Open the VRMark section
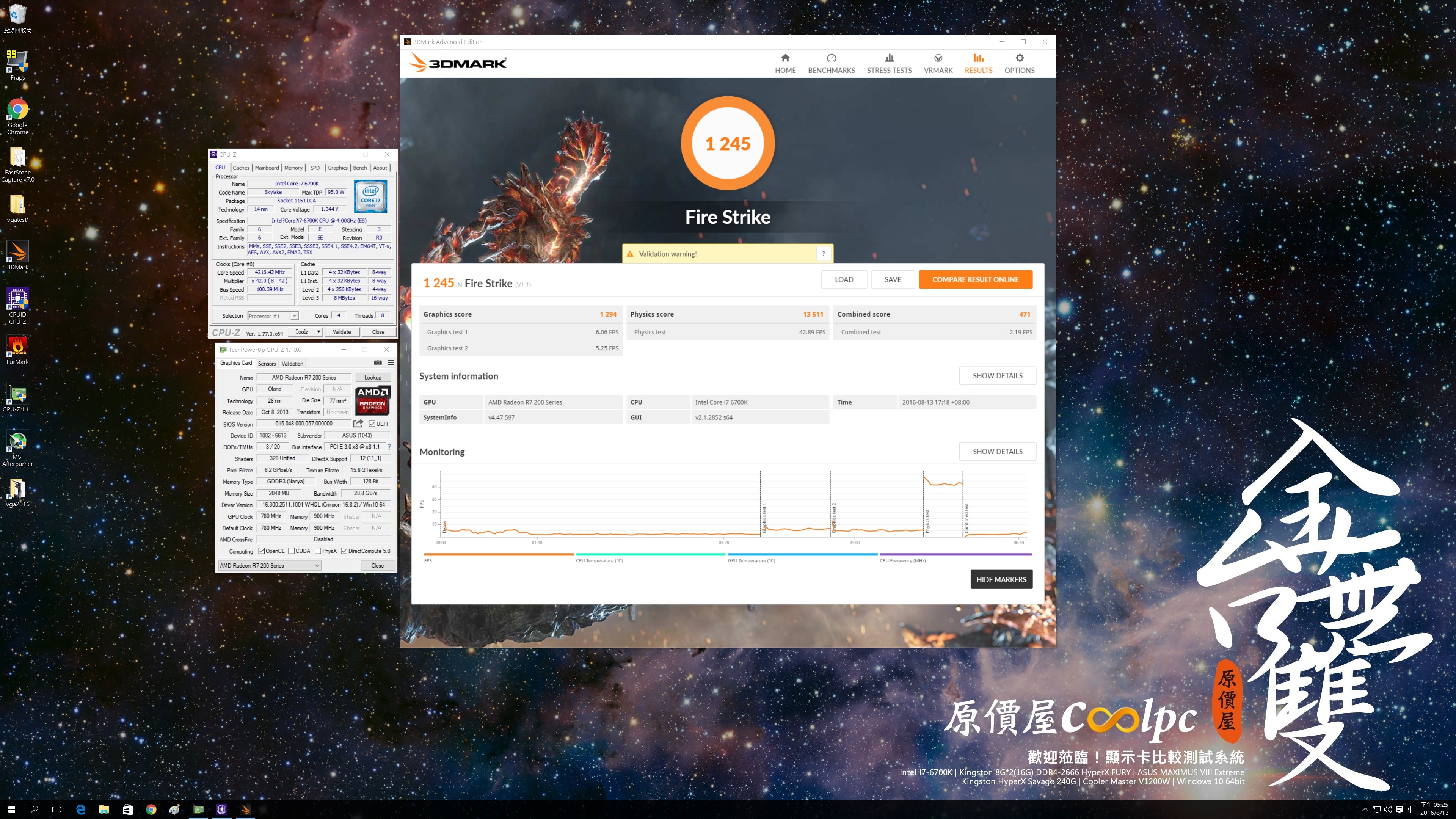This screenshot has height=819, width=1456. pos(938,63)
